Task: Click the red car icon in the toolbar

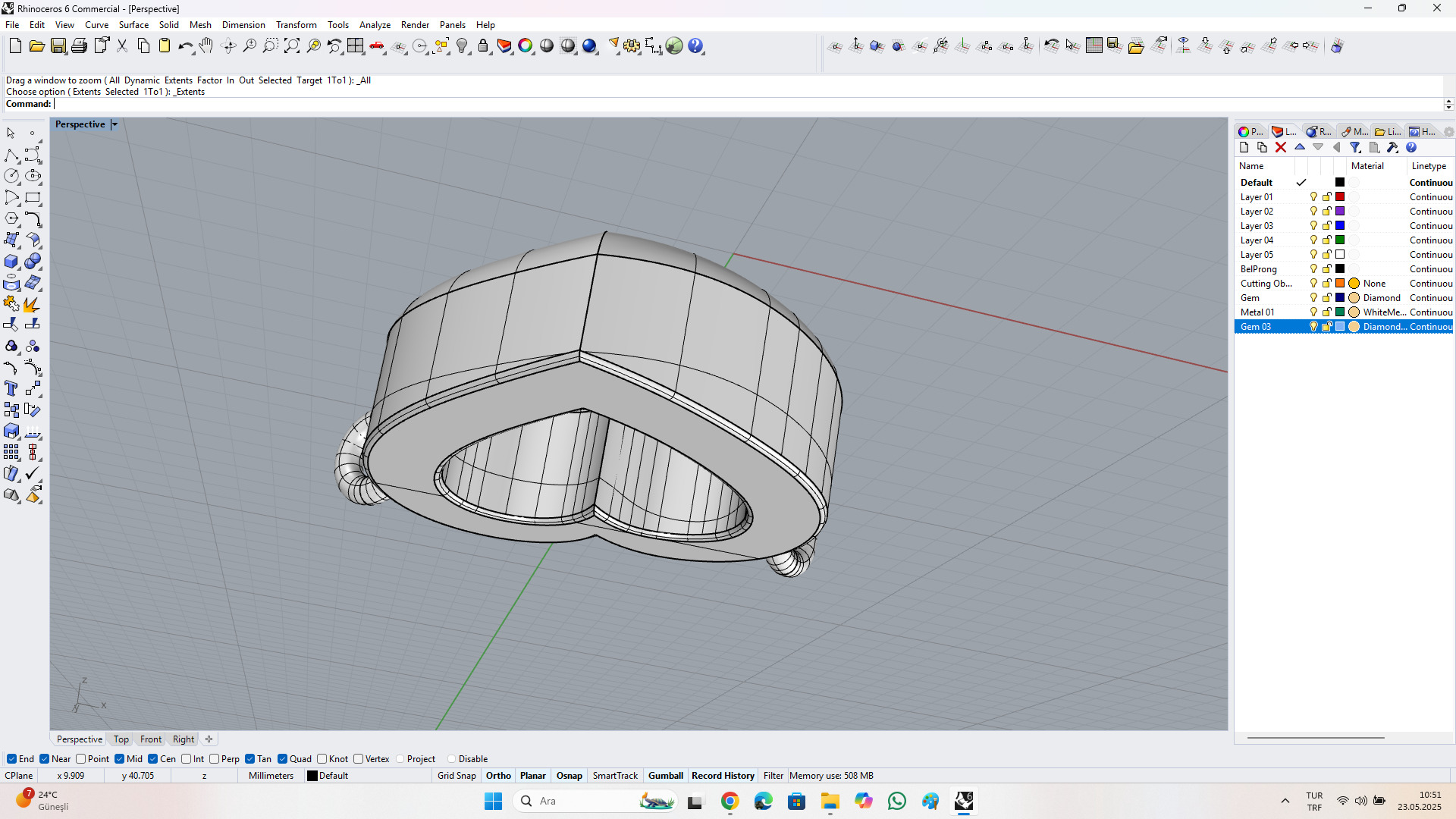Action: pos(377,46)
